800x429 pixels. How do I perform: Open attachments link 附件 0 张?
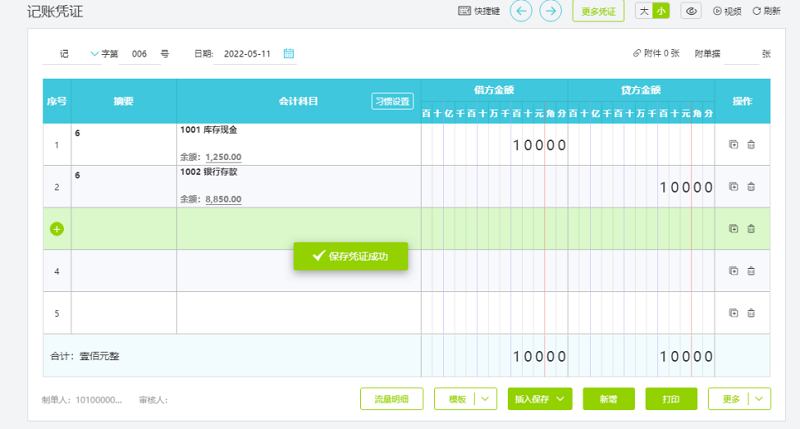click(x=656, y=53)
